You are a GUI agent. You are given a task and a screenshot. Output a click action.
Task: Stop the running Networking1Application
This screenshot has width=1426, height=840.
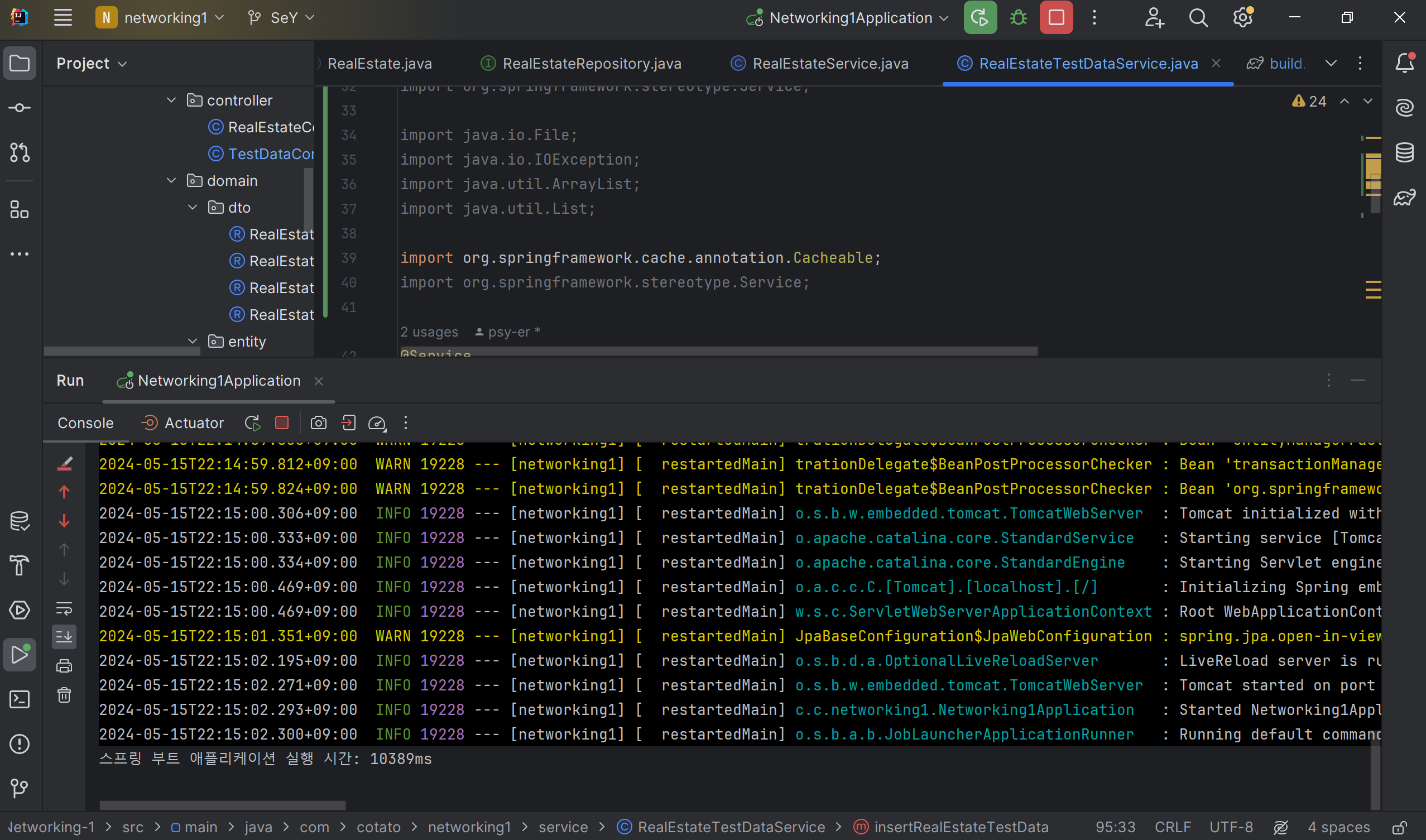click(x=1056, y=18)
